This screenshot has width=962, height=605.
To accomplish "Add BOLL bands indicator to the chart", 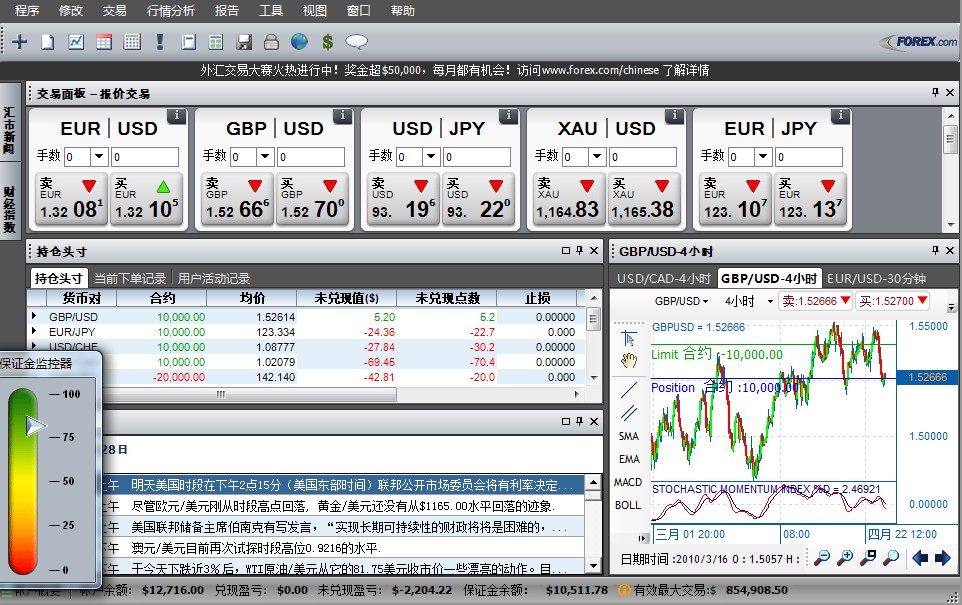I will coord(628,505).
